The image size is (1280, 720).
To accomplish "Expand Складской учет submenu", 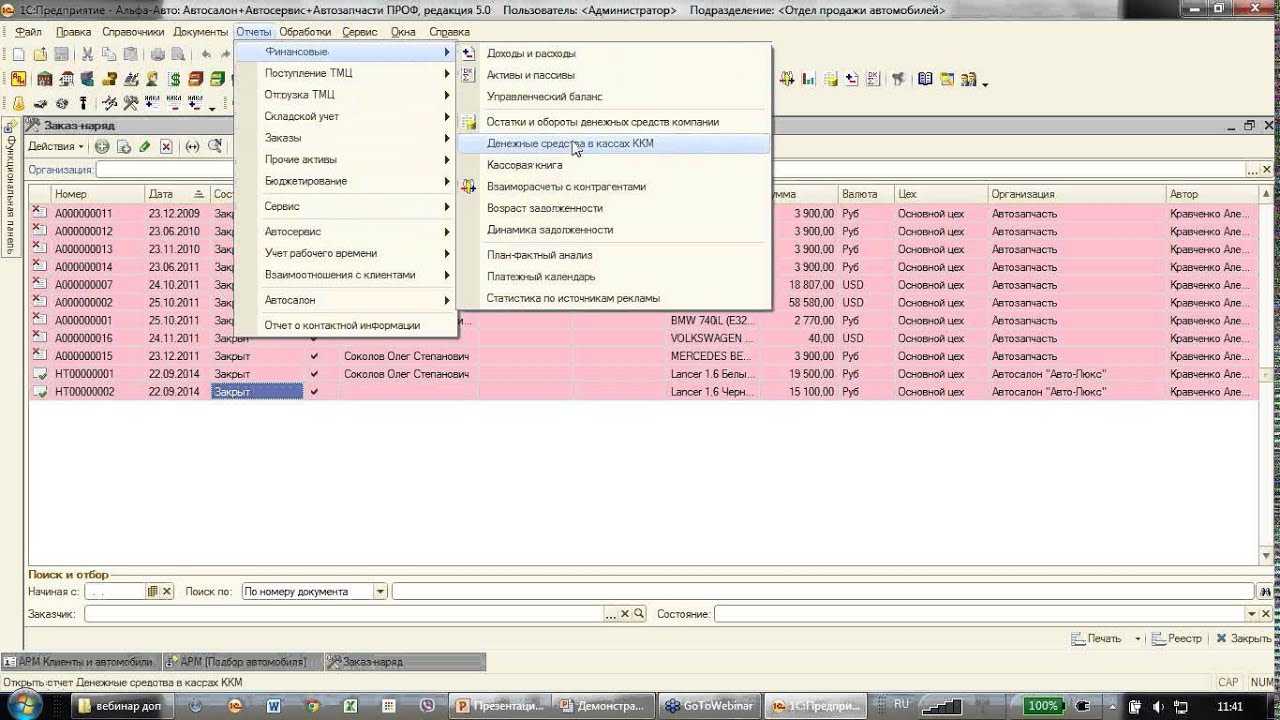I will click(345, 116).
